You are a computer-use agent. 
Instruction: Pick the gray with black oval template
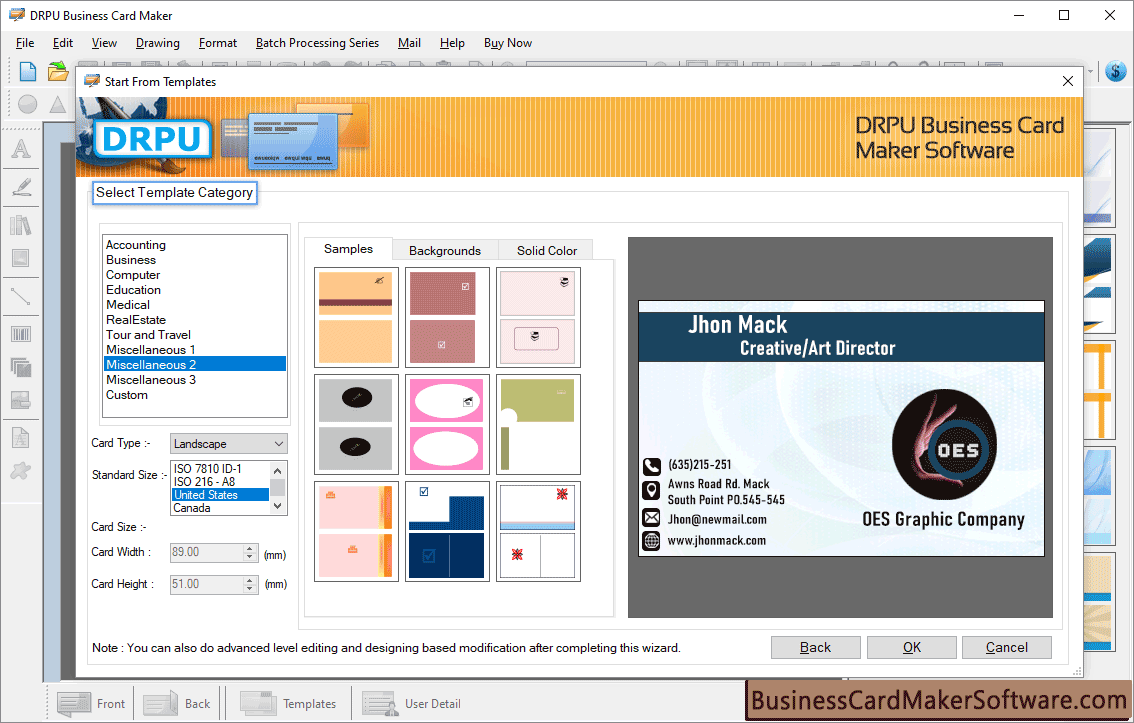pyautogui.click(x=356, y=424)
